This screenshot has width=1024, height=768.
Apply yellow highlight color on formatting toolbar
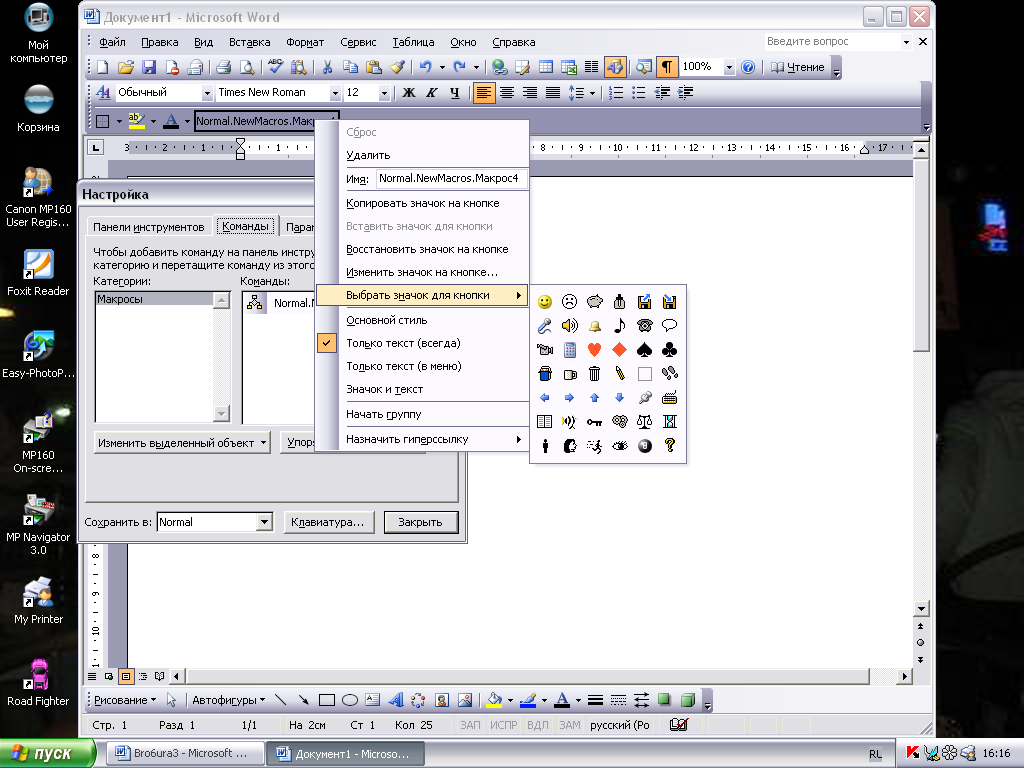coord(136,121)
